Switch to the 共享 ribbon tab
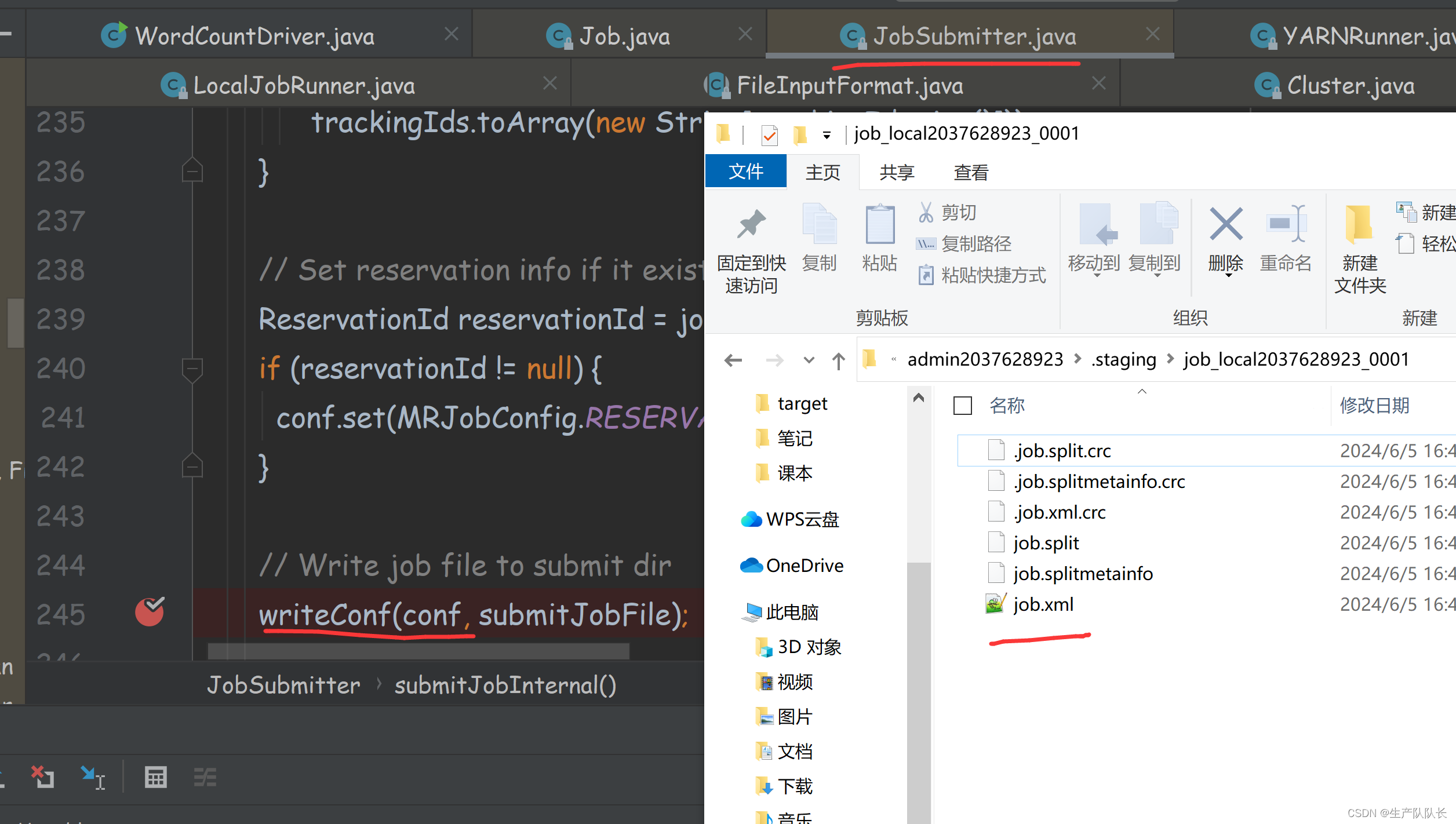 coord(897,172)
